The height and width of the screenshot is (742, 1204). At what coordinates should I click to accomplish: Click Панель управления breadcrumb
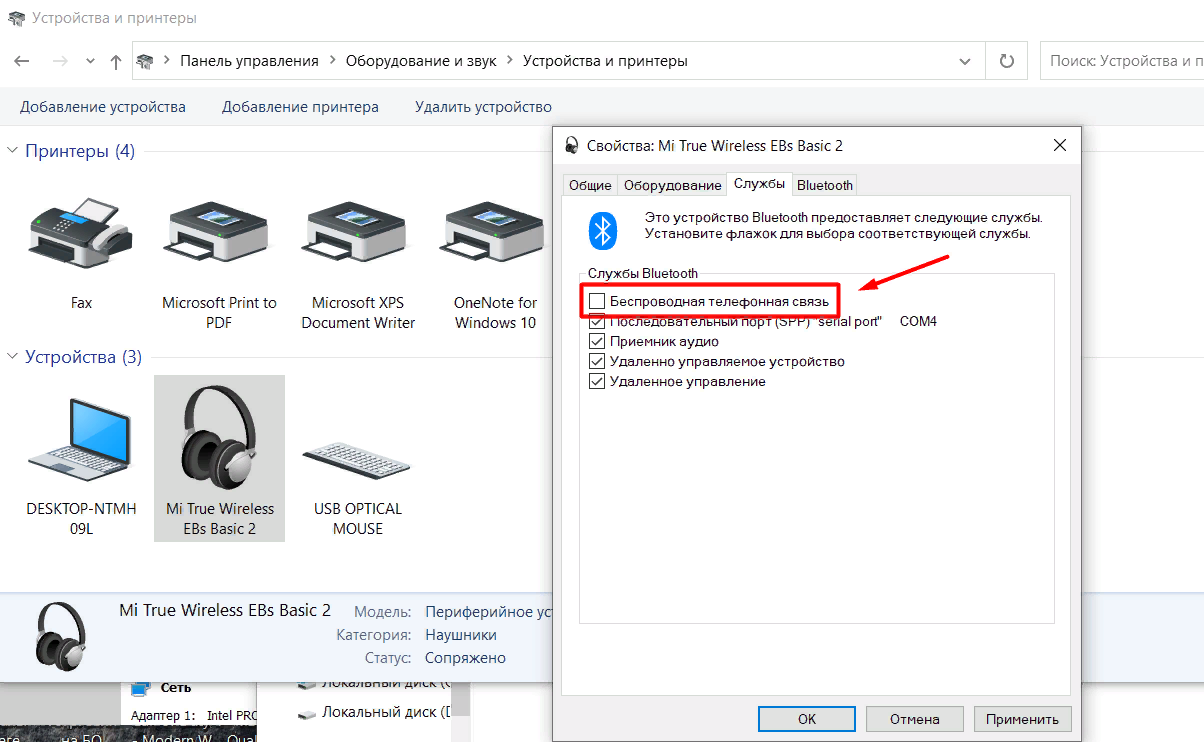pyautogui.click(x=249, y=61)
